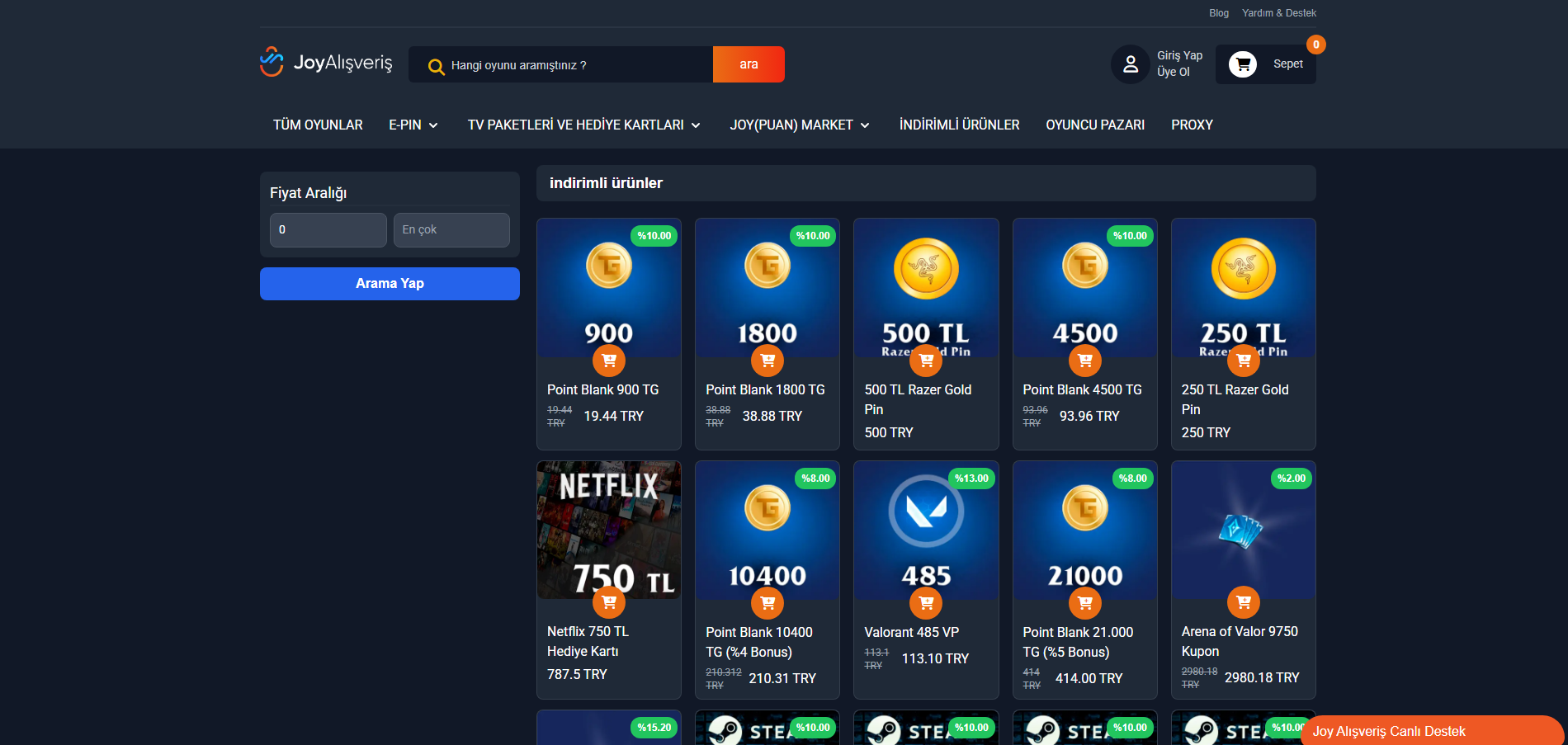Open the Point Blank 21000 coin image

pos(1085,530)
